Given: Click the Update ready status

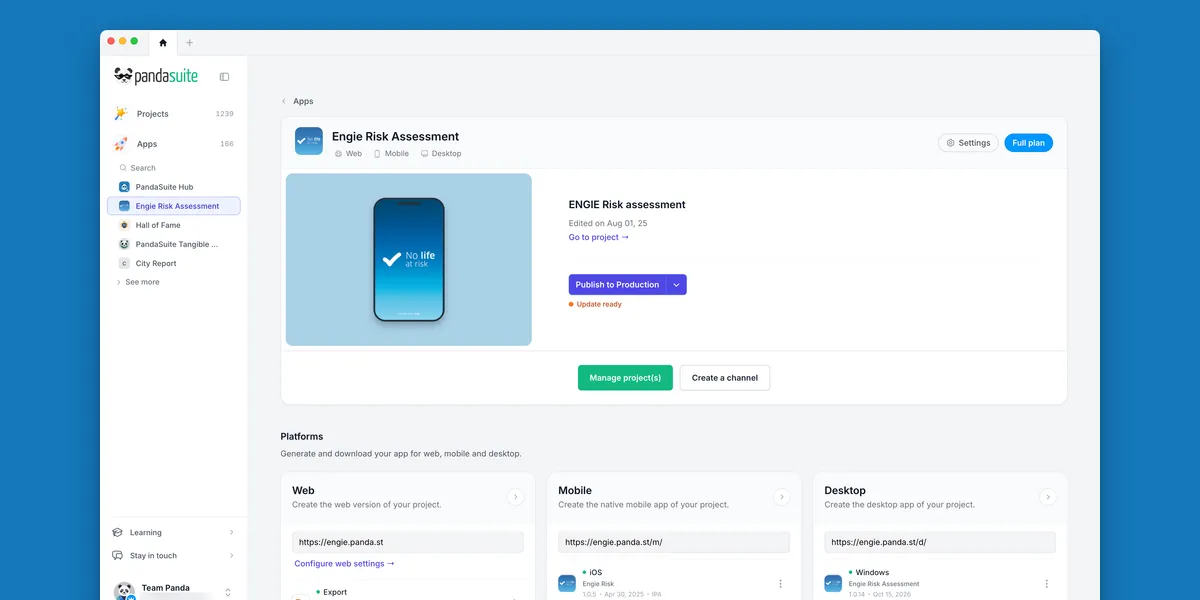Looking at the screenshot, I should [595, 304].
